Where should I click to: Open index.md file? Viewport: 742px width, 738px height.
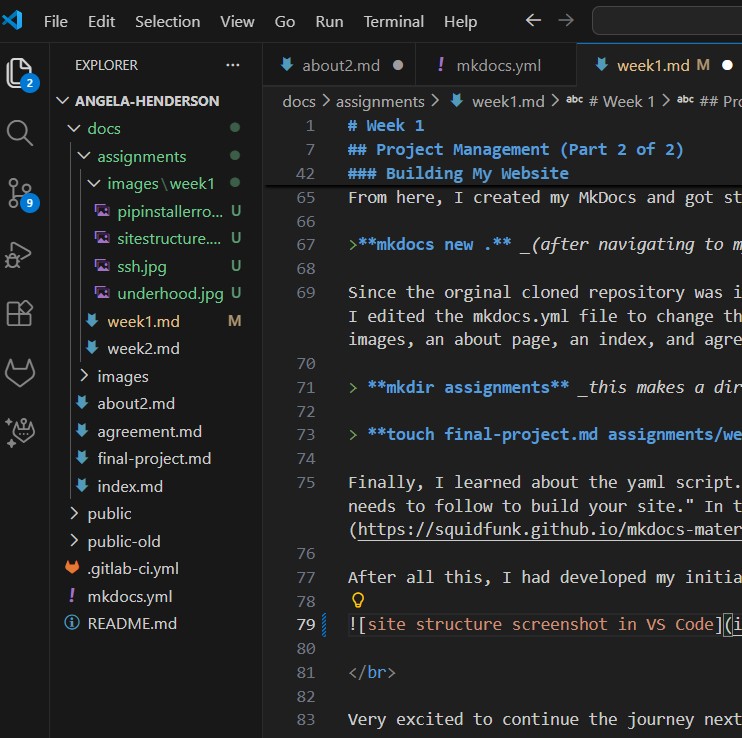[130, 487]
